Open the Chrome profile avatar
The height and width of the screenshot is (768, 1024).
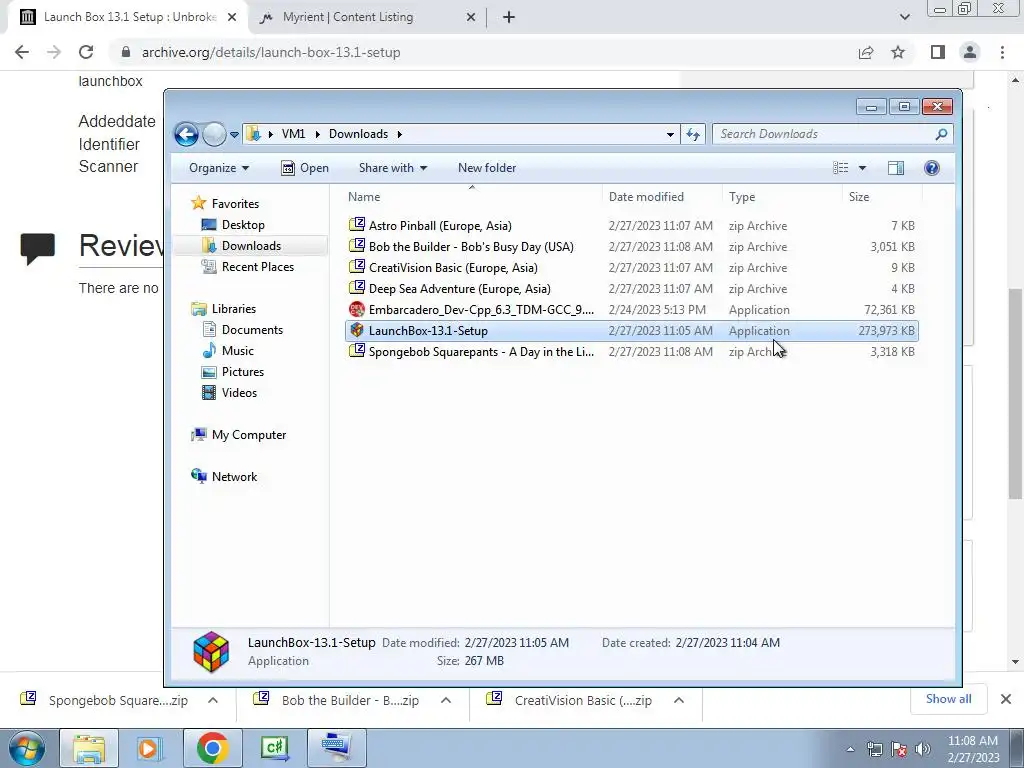point(970,52)
